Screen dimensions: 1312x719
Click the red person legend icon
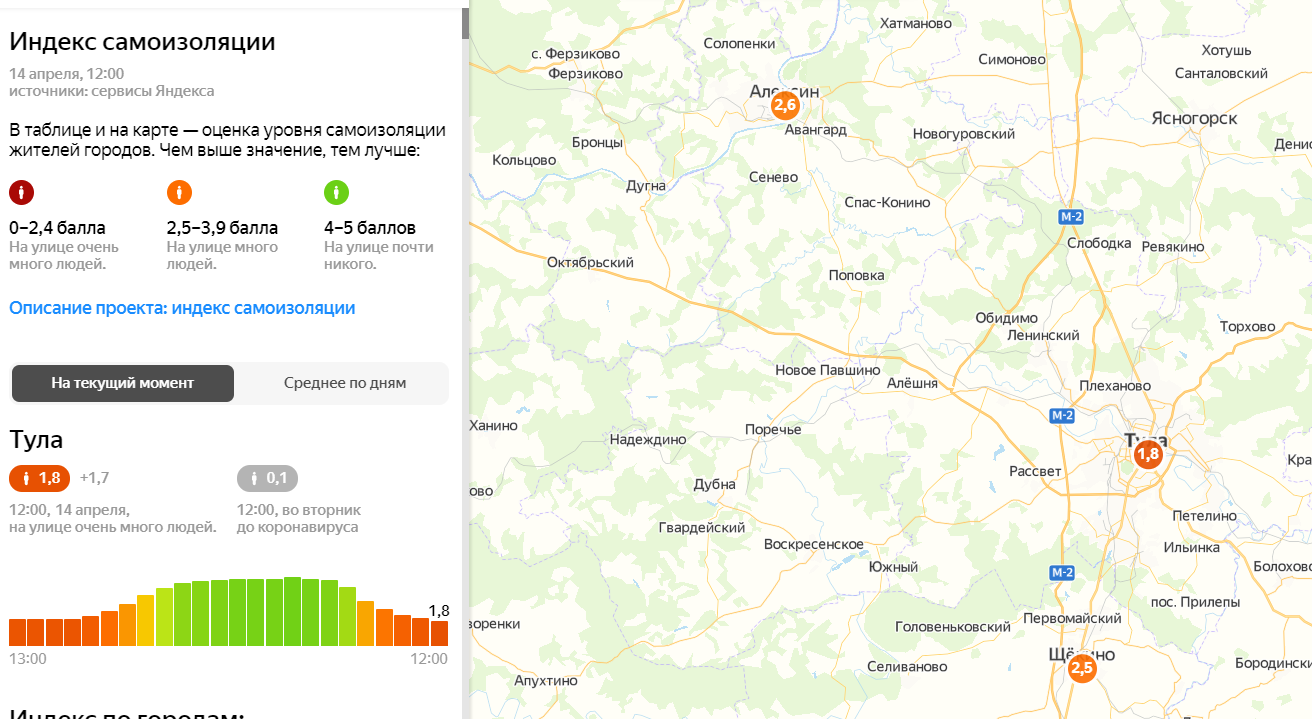point(21,192)
